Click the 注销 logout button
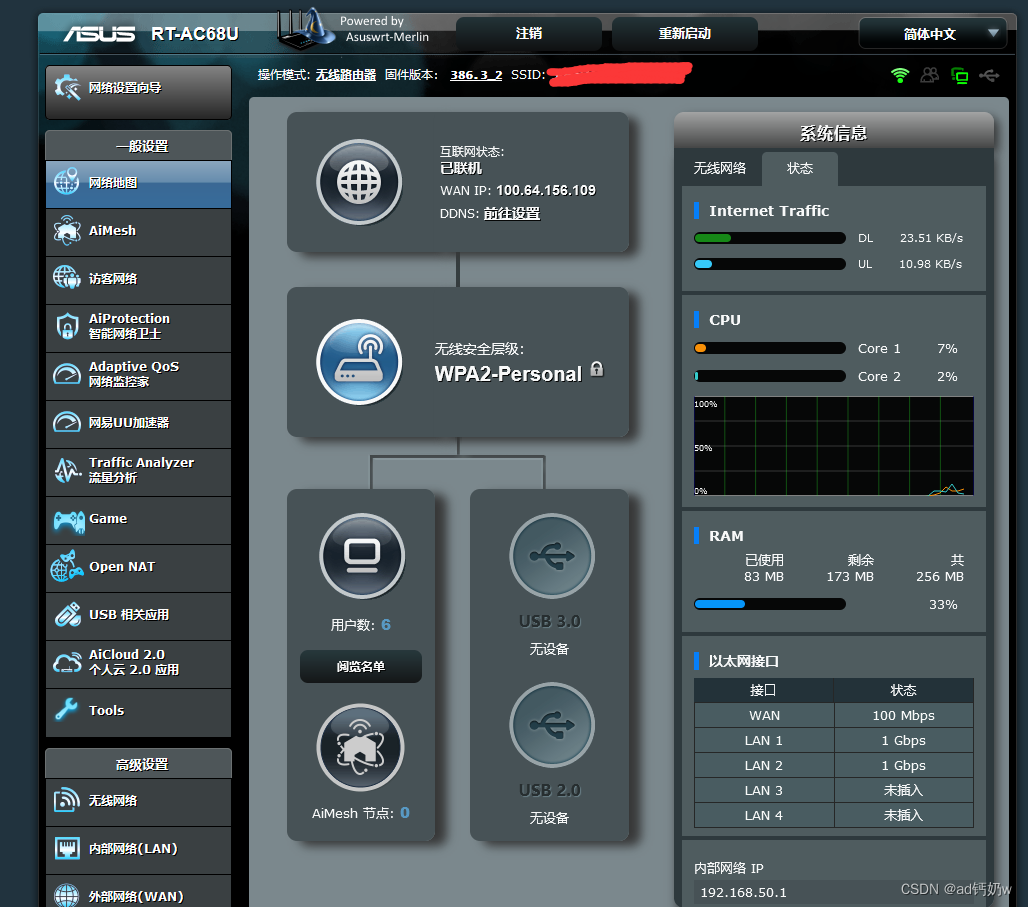The width and height of the screenshot is (1028, 907). pos(528,33)
